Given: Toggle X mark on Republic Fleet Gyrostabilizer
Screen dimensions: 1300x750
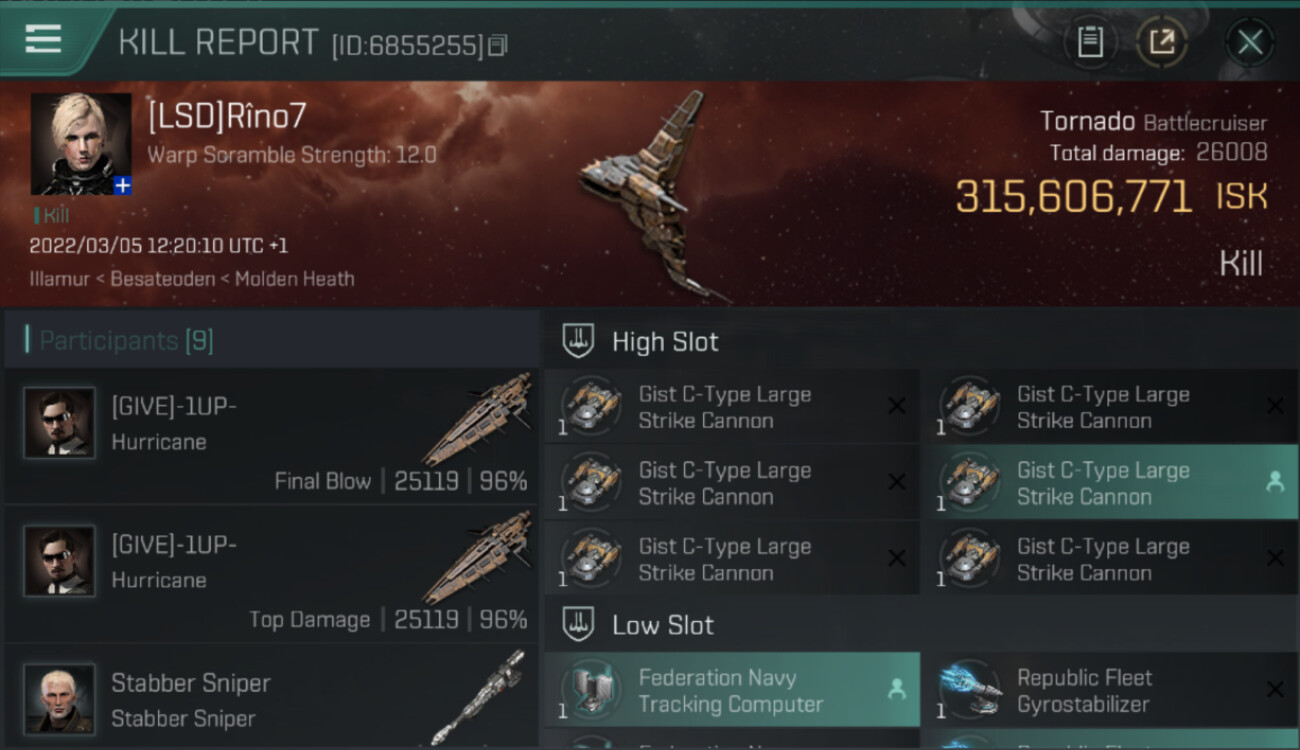Looking at the screenshot, I should coord(1275,689).
